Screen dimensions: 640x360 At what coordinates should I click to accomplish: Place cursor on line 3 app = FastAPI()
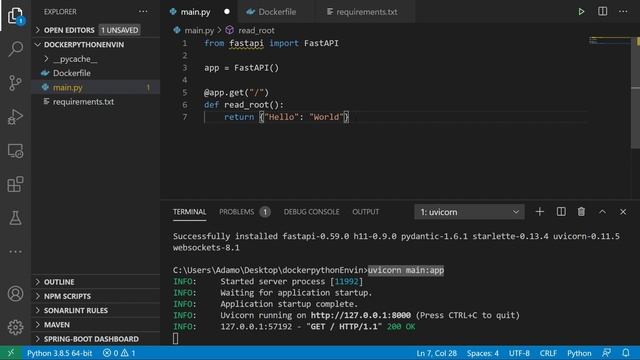coord(242,68)
